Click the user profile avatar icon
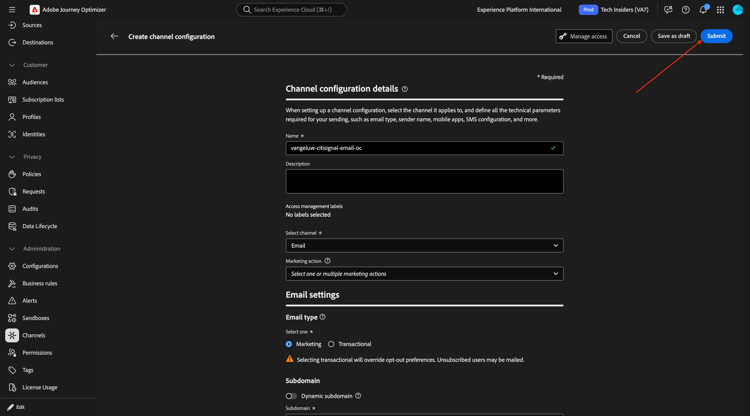750x416 pixels. [738, 10]
